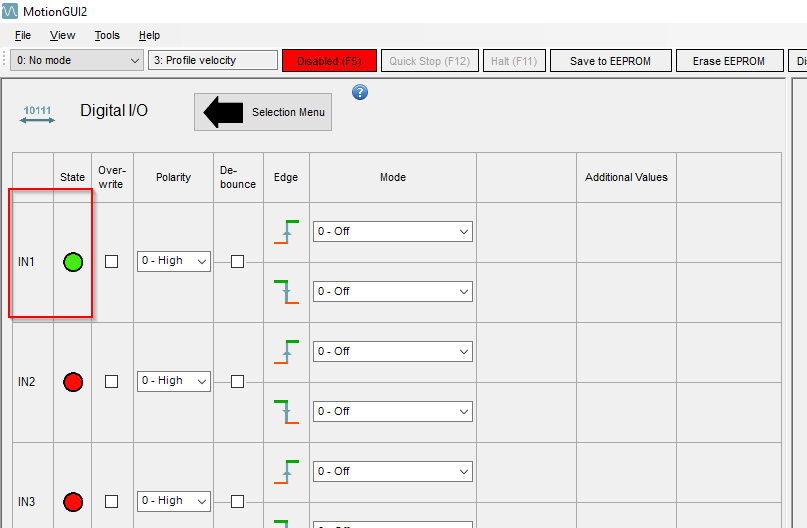Image resolution: width=807 pixels, height=528 pixels.
Task: Click the IN2 row label
Action: 26,381
